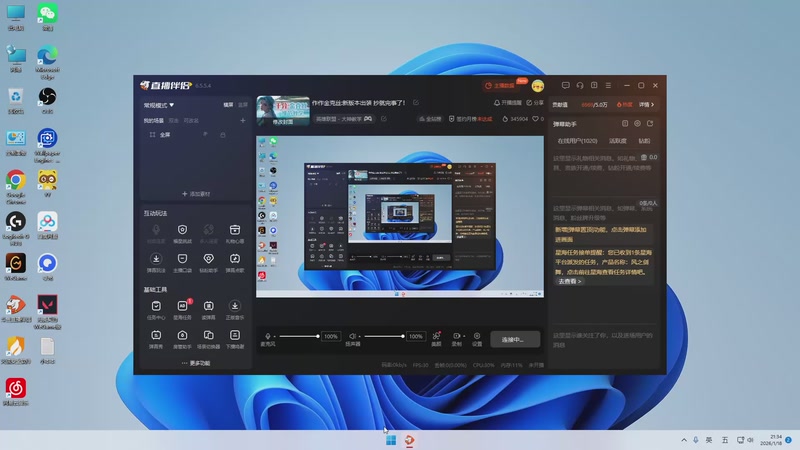Open the 主播口袋 interactive tool icon
800x450 pixels.
pyautogui.click(x=182, y=262)
